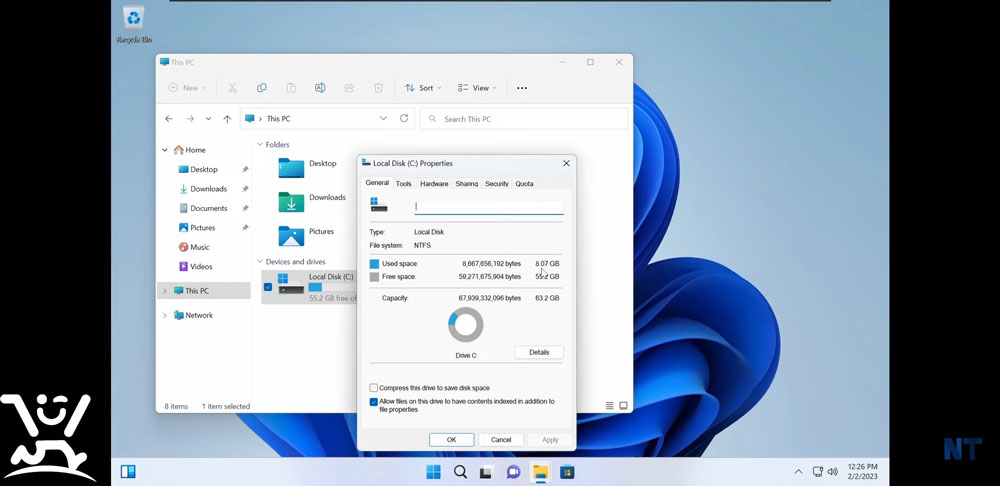Click the drive label text field
The image size is (1000, 486).
coord(489,207)
